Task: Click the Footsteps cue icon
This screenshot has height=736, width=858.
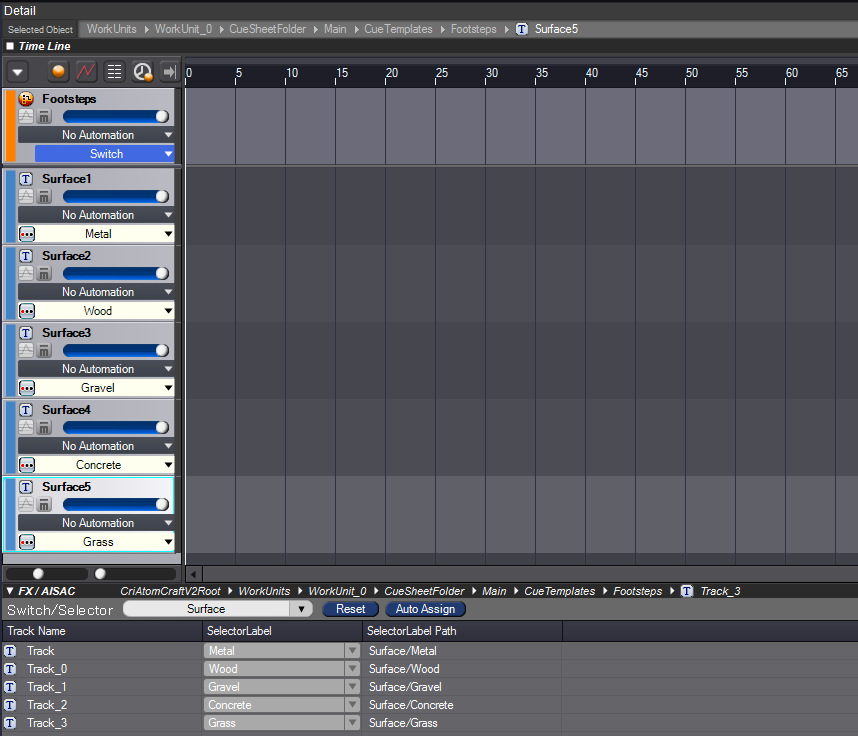Action: pyautogui.click(x=26, y=98)
